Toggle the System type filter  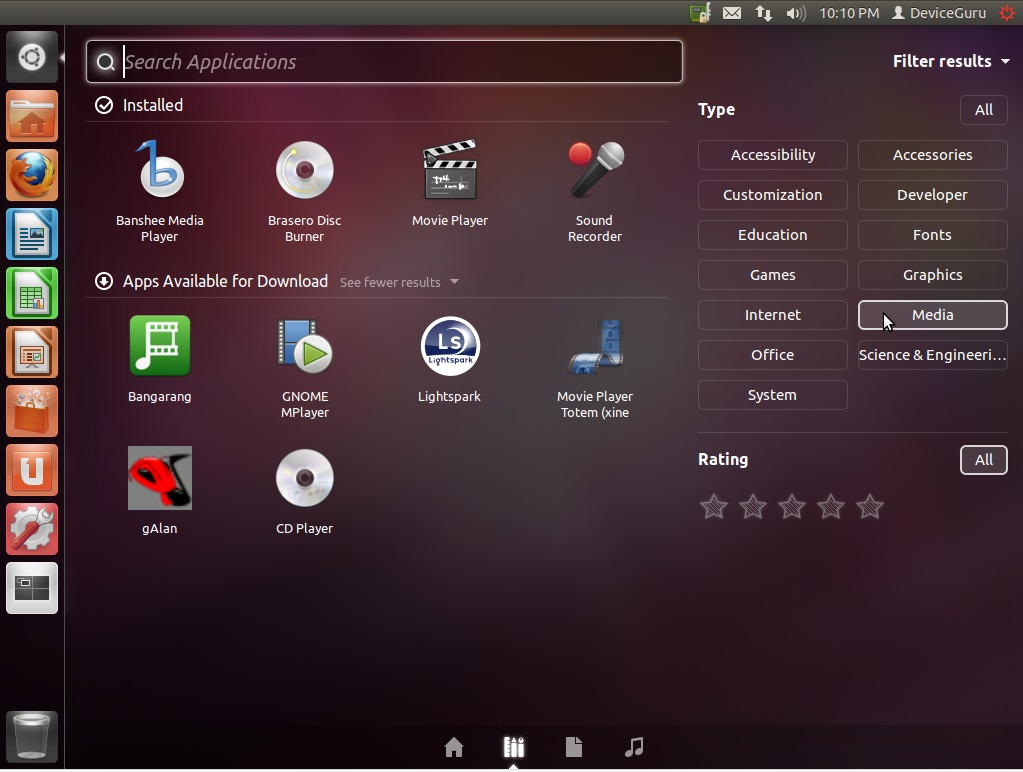(772, 395)
